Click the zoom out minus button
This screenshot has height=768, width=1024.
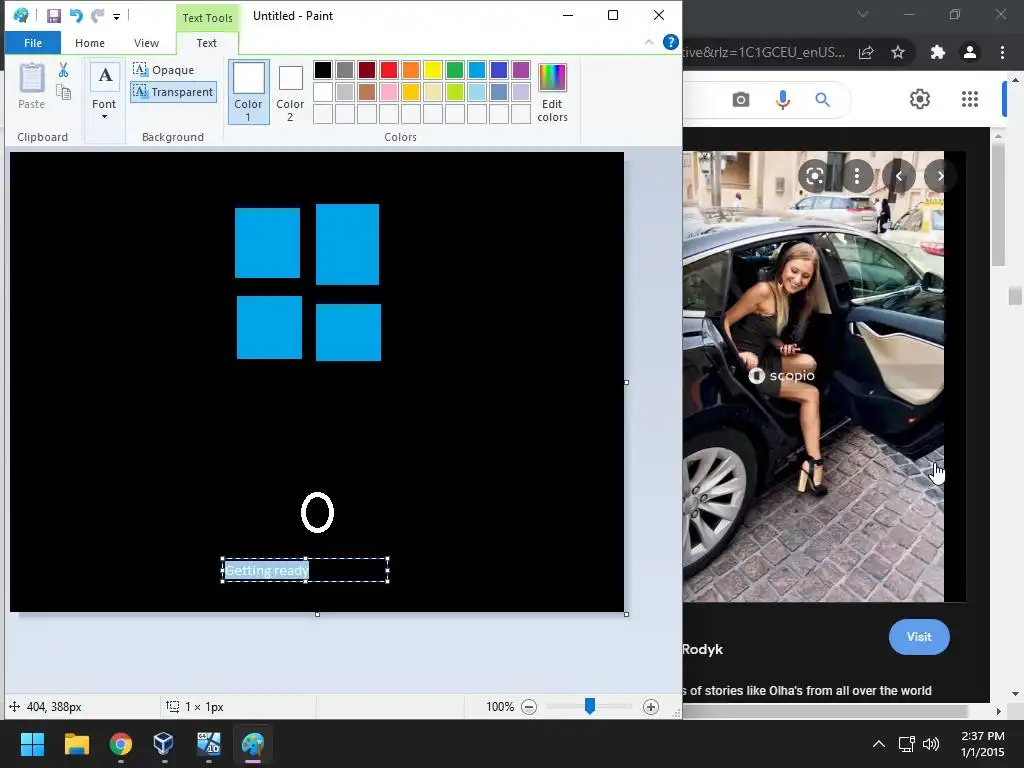pos(529,707)
